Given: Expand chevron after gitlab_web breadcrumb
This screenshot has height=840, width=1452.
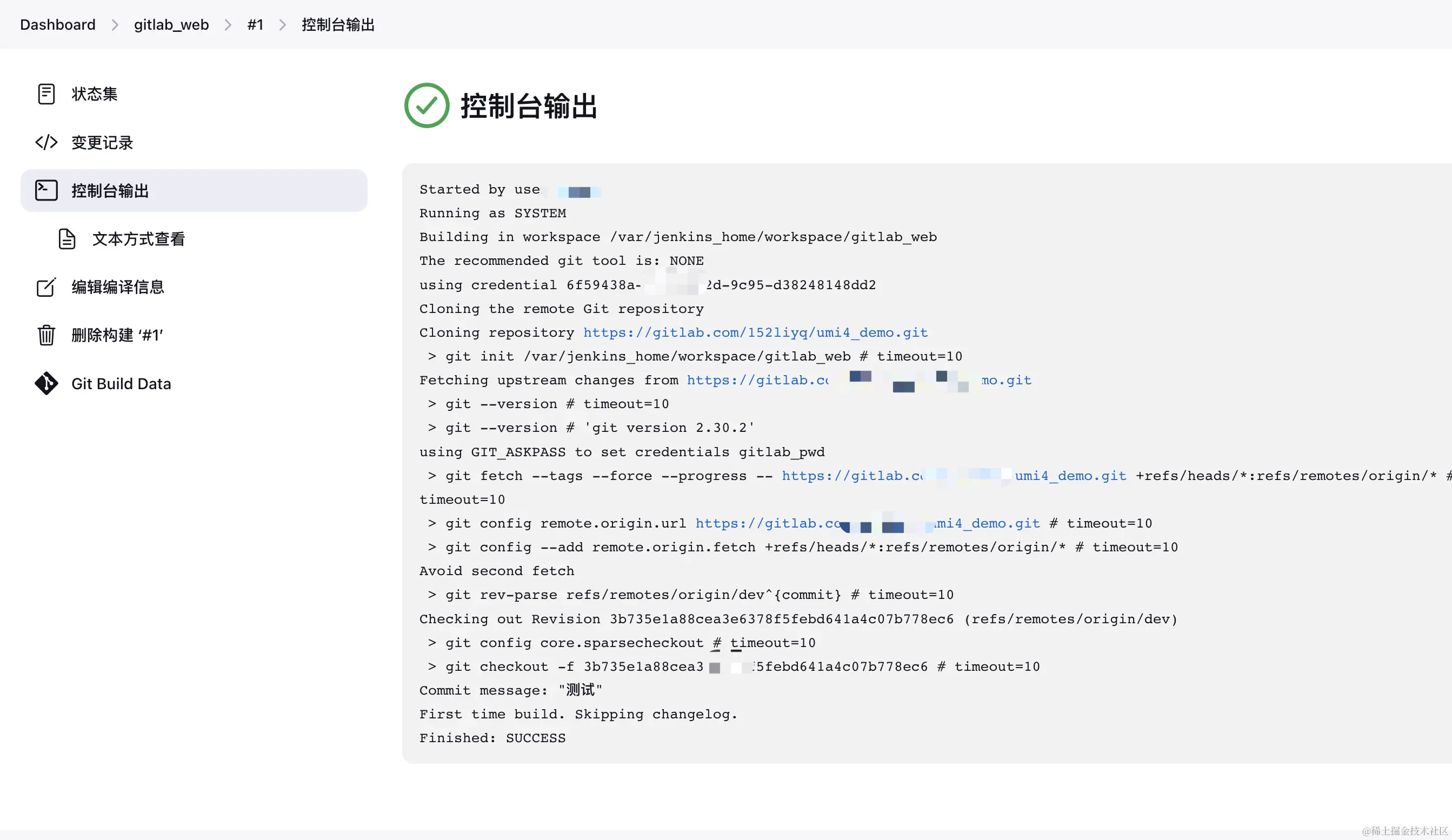Looking at the screenshot, I should [x=228, y=25].
